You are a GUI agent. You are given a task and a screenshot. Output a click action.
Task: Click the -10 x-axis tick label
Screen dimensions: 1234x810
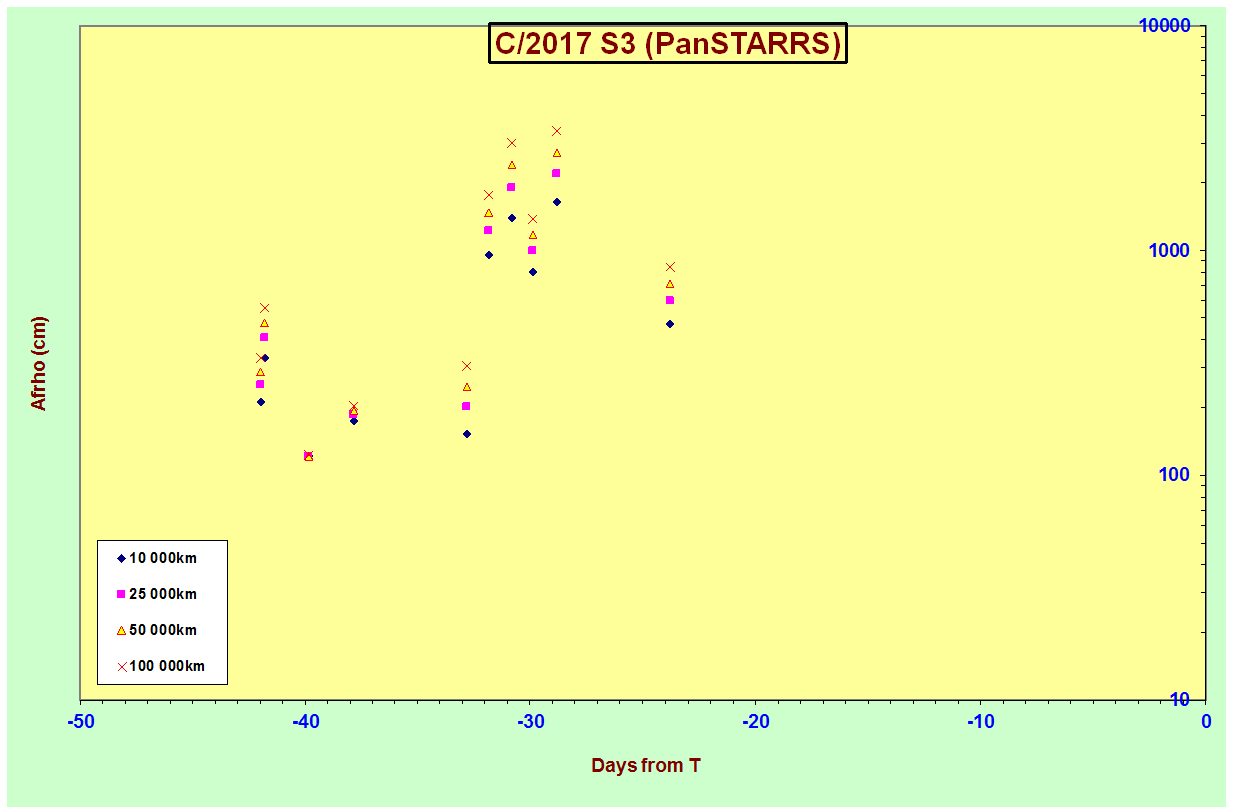point(981,722)
